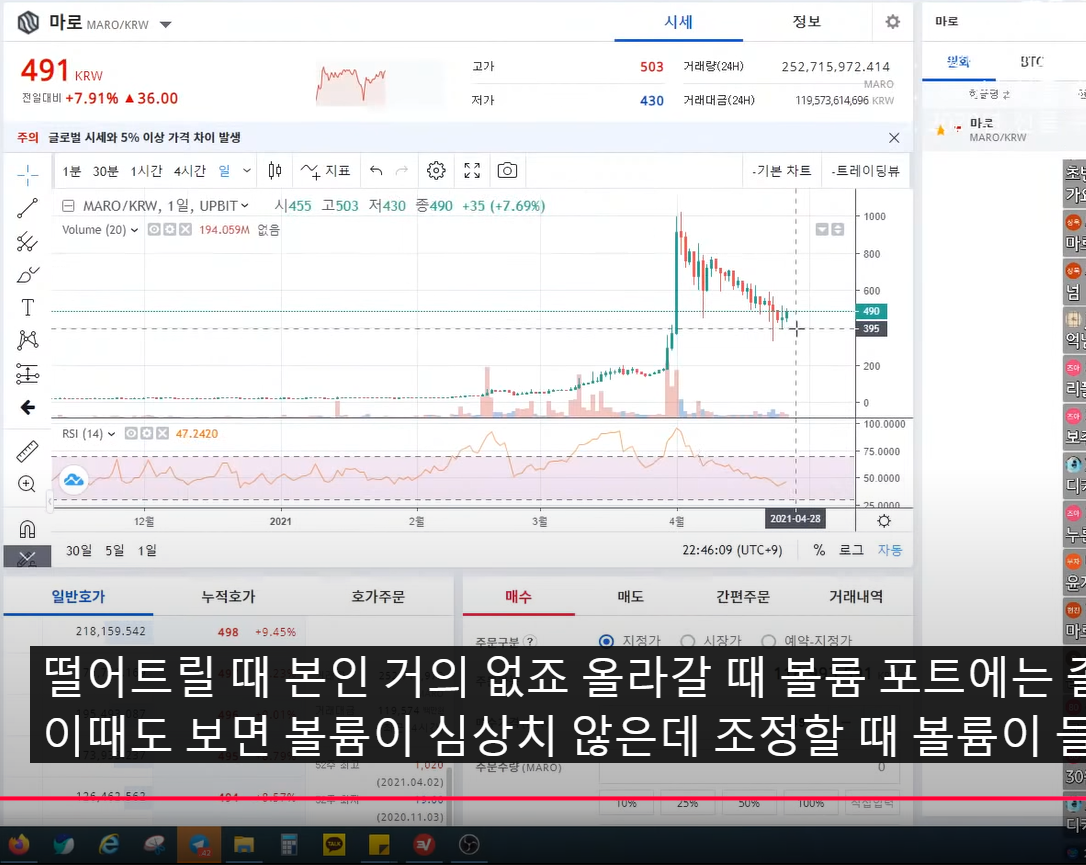Remove the Volume indicator

point(185,229)
